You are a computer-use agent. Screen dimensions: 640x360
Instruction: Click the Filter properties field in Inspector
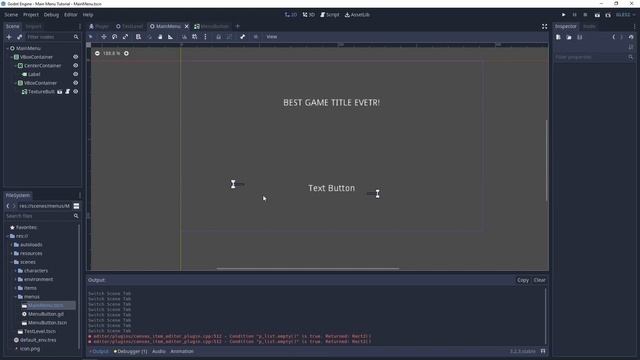[x=594, y=57]
